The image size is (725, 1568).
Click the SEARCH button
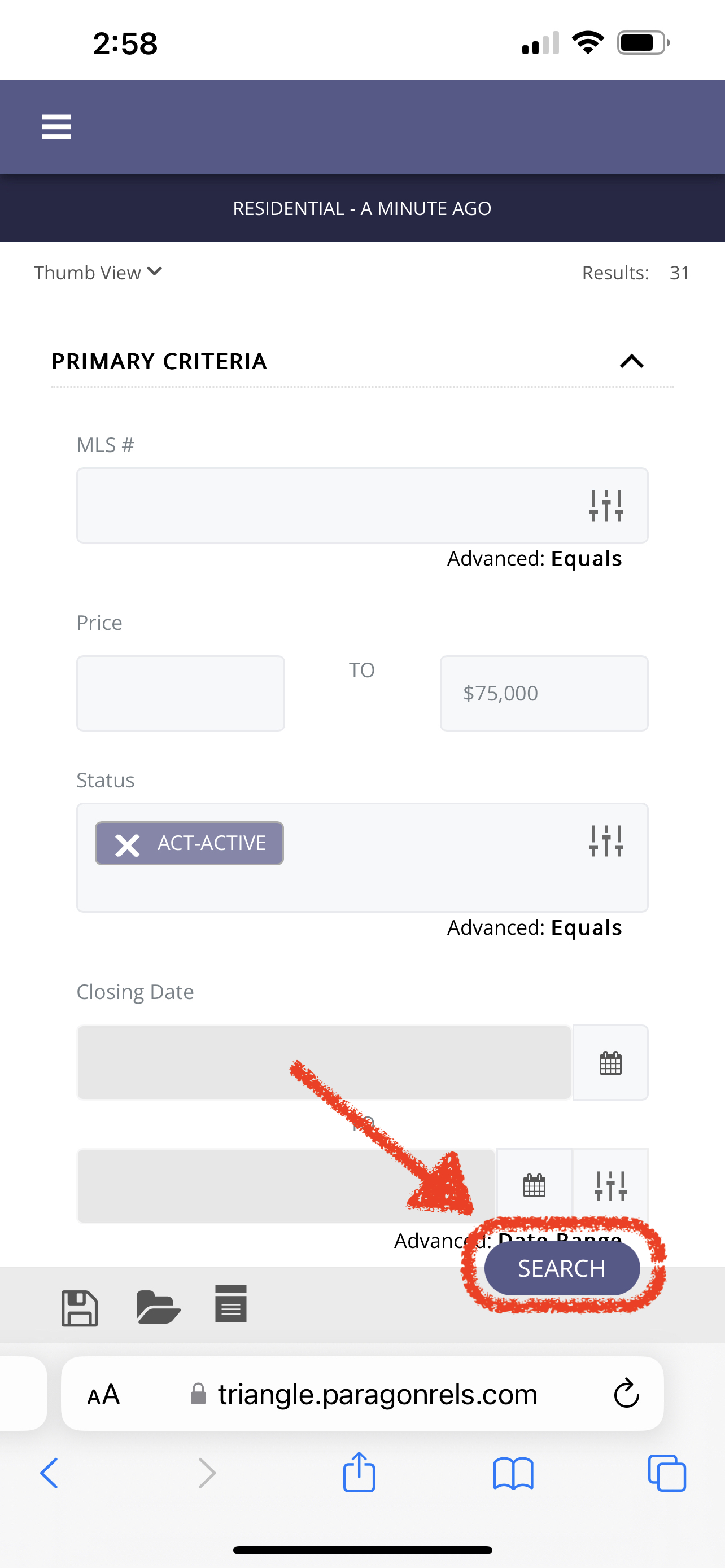(x=562, y=1268)
